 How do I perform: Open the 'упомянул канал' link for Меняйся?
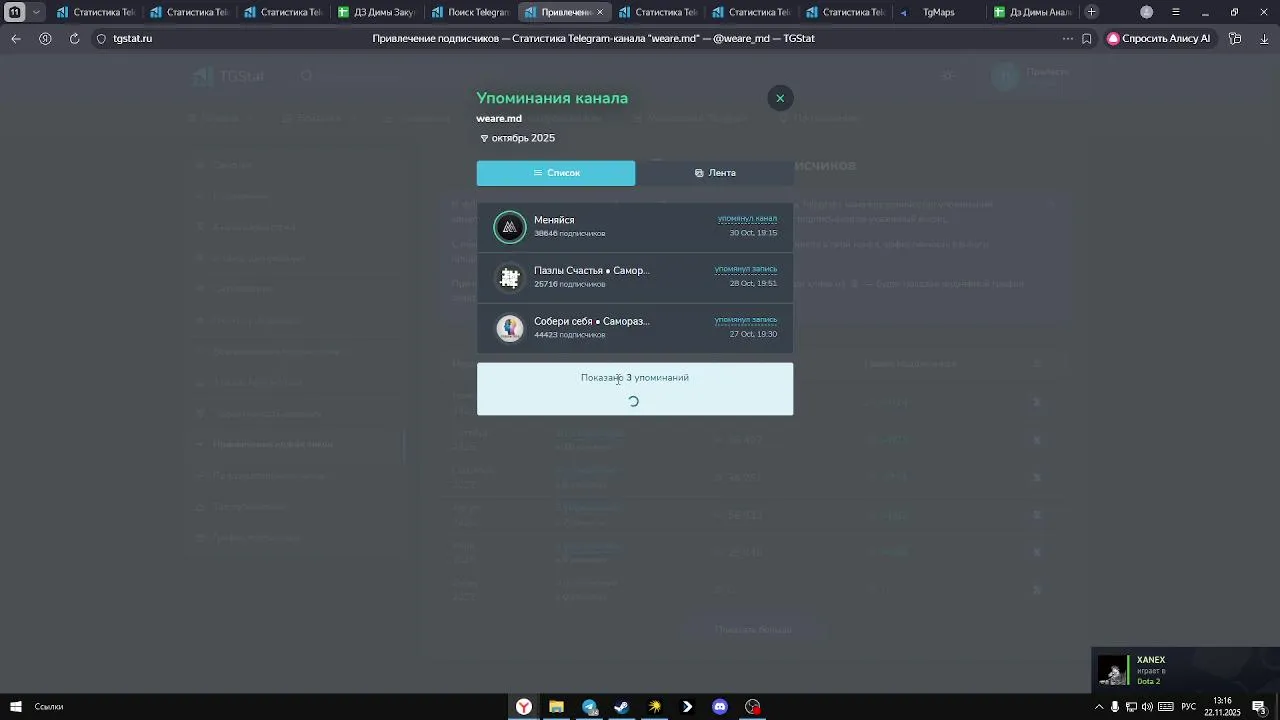coord(747,218)
